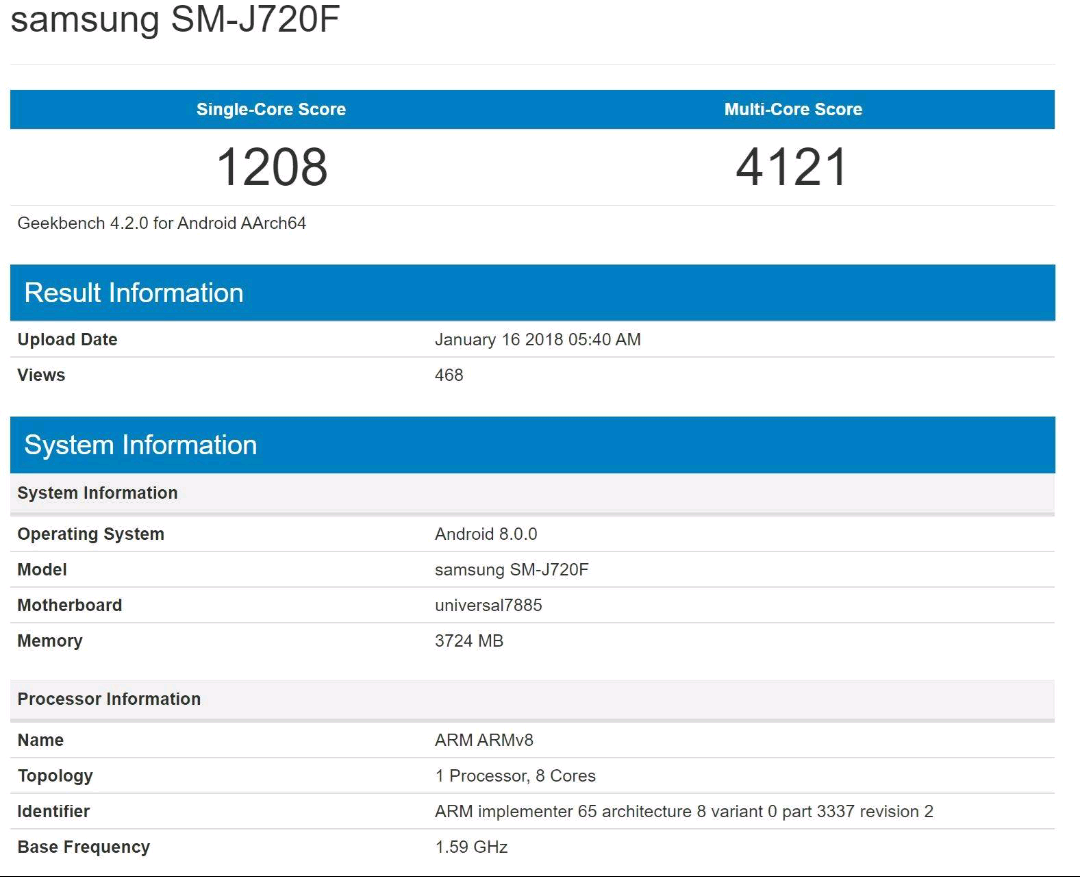Viewport: 1080px width, 877px height.
Task: Select the Android 8.0.0 operating system value
Action: pos(486,534)
